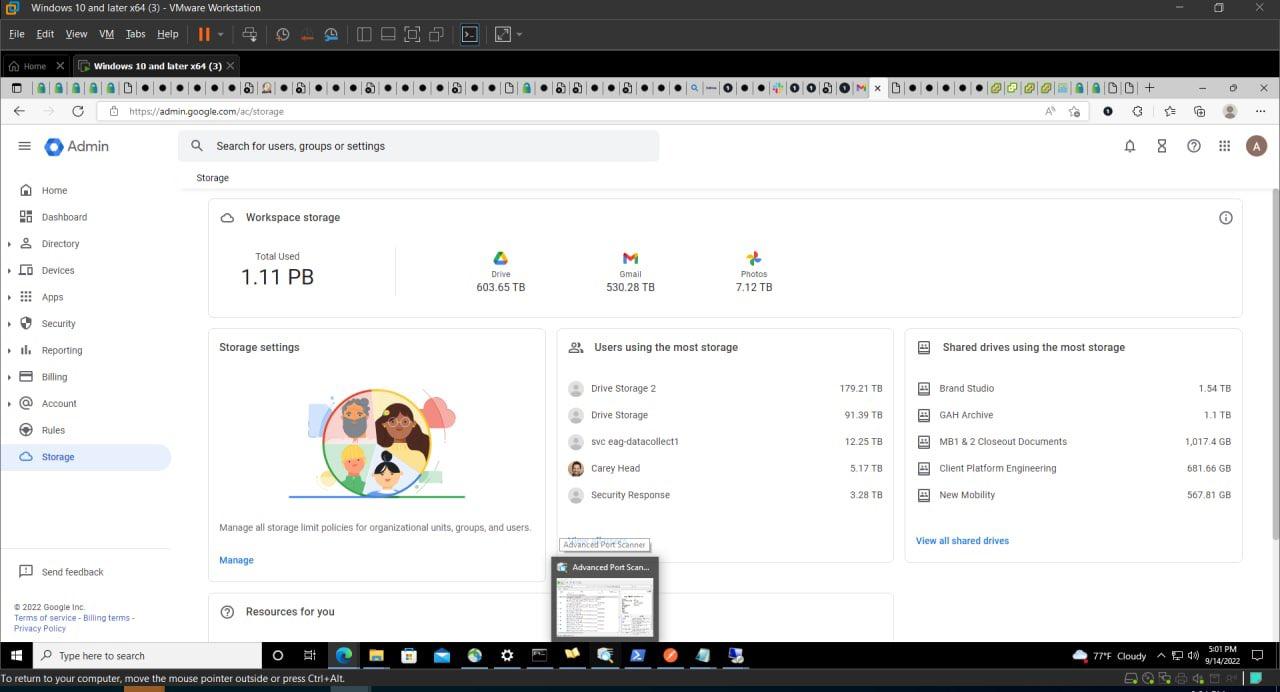Open the power options dropdown beside Pause
This screenshot has width=1280, height=692.
click(x=221, y=34)
